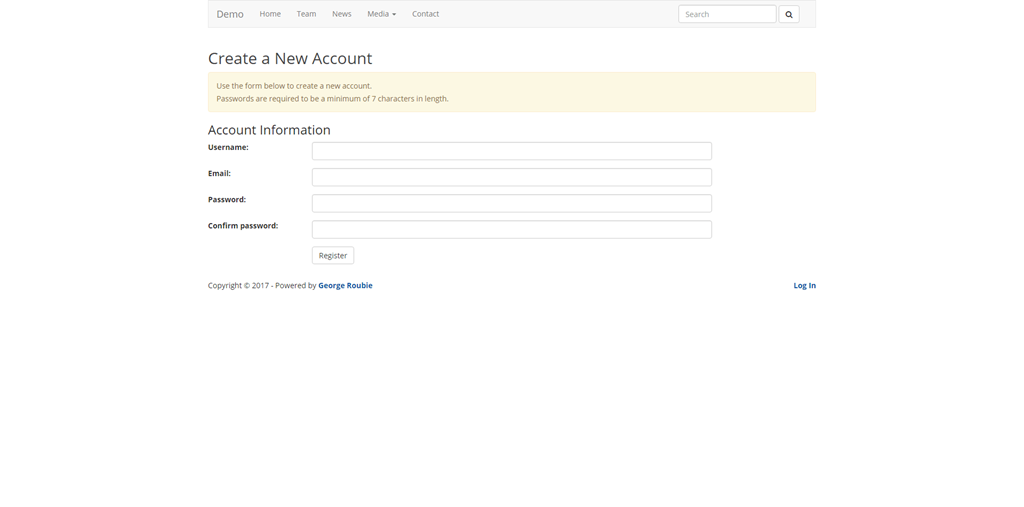Click the magnifying glass search button
Viewport: 1024px width, 507px height.
(788, 14)
